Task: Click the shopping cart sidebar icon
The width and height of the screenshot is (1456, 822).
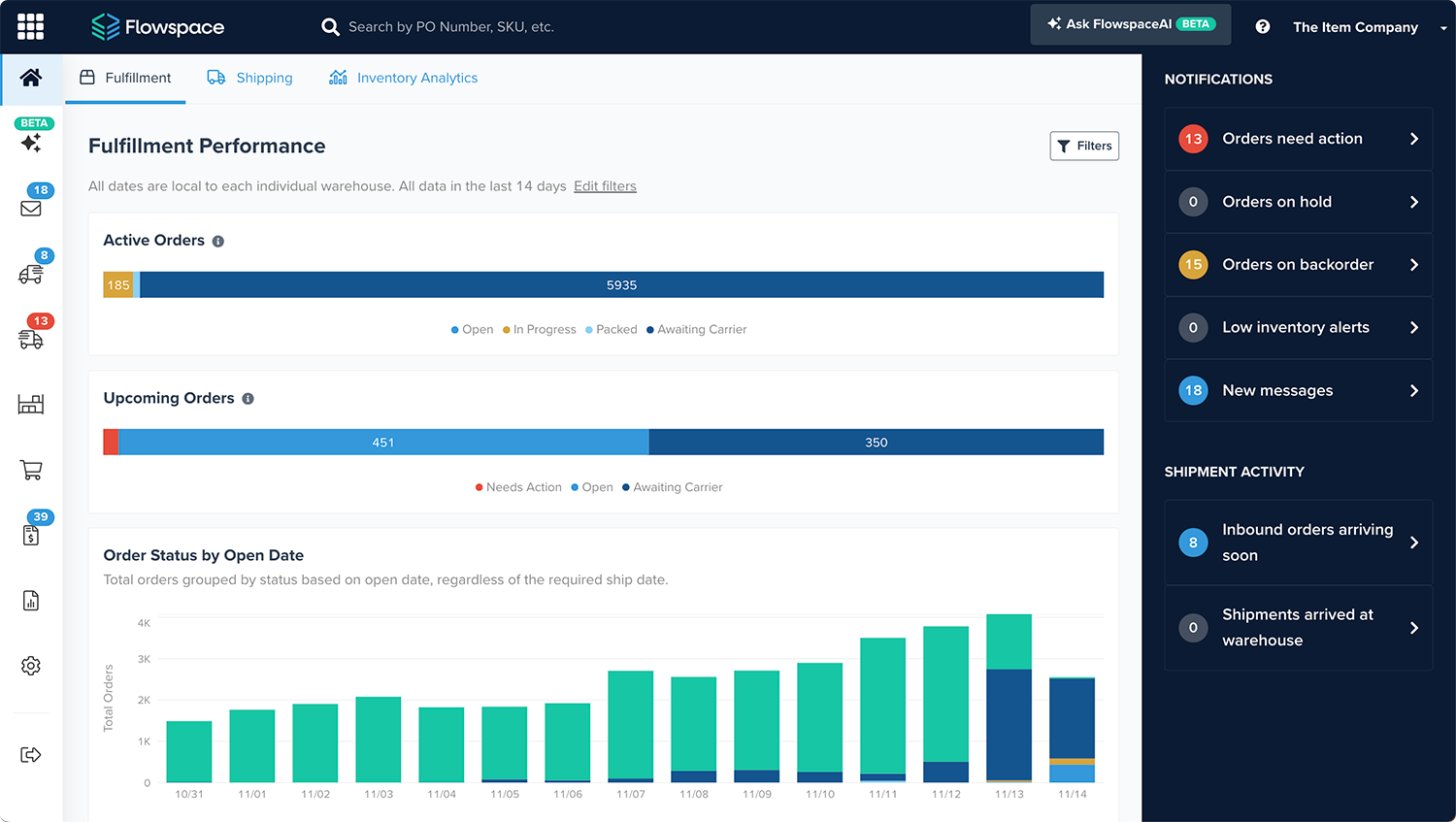Action: point(31,470)
